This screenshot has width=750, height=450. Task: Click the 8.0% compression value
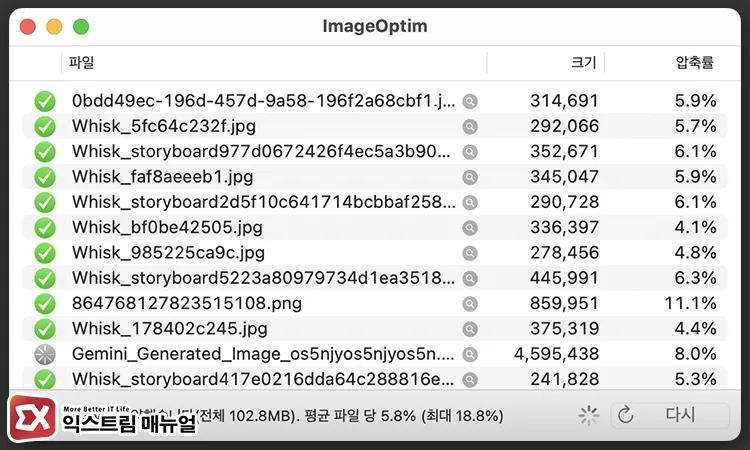point(695,354)
